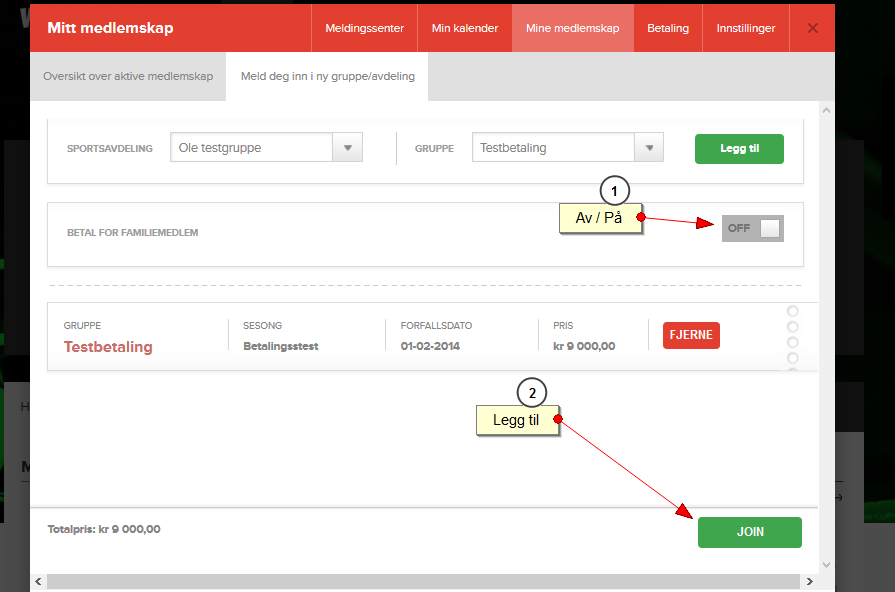Click the scroll up arrow

826,110
